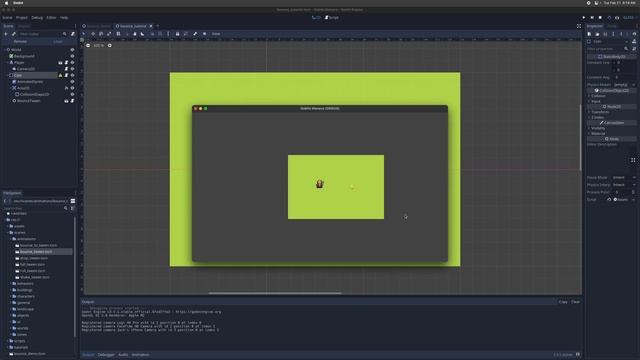Toggle visibility of the Cake node

click(72, 75)
